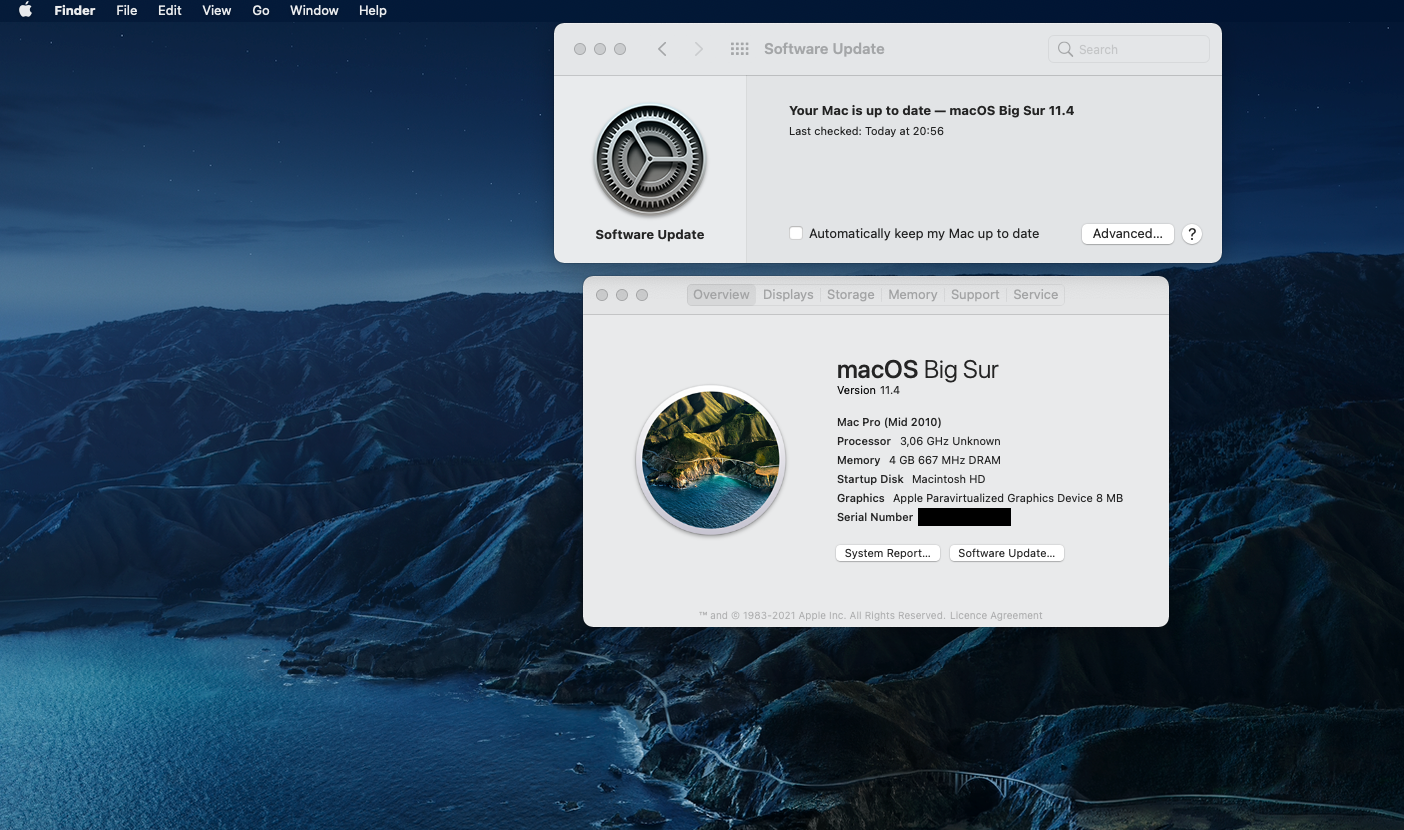Click '4 GB 667 MHz DRAM' memory value
This screenshot has height=830, width=1404.
click(945, 460)
